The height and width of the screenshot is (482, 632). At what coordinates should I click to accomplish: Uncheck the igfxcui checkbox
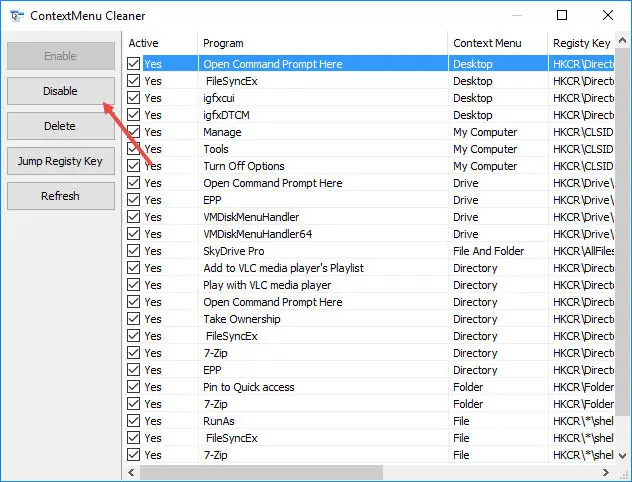pos(133,98)
